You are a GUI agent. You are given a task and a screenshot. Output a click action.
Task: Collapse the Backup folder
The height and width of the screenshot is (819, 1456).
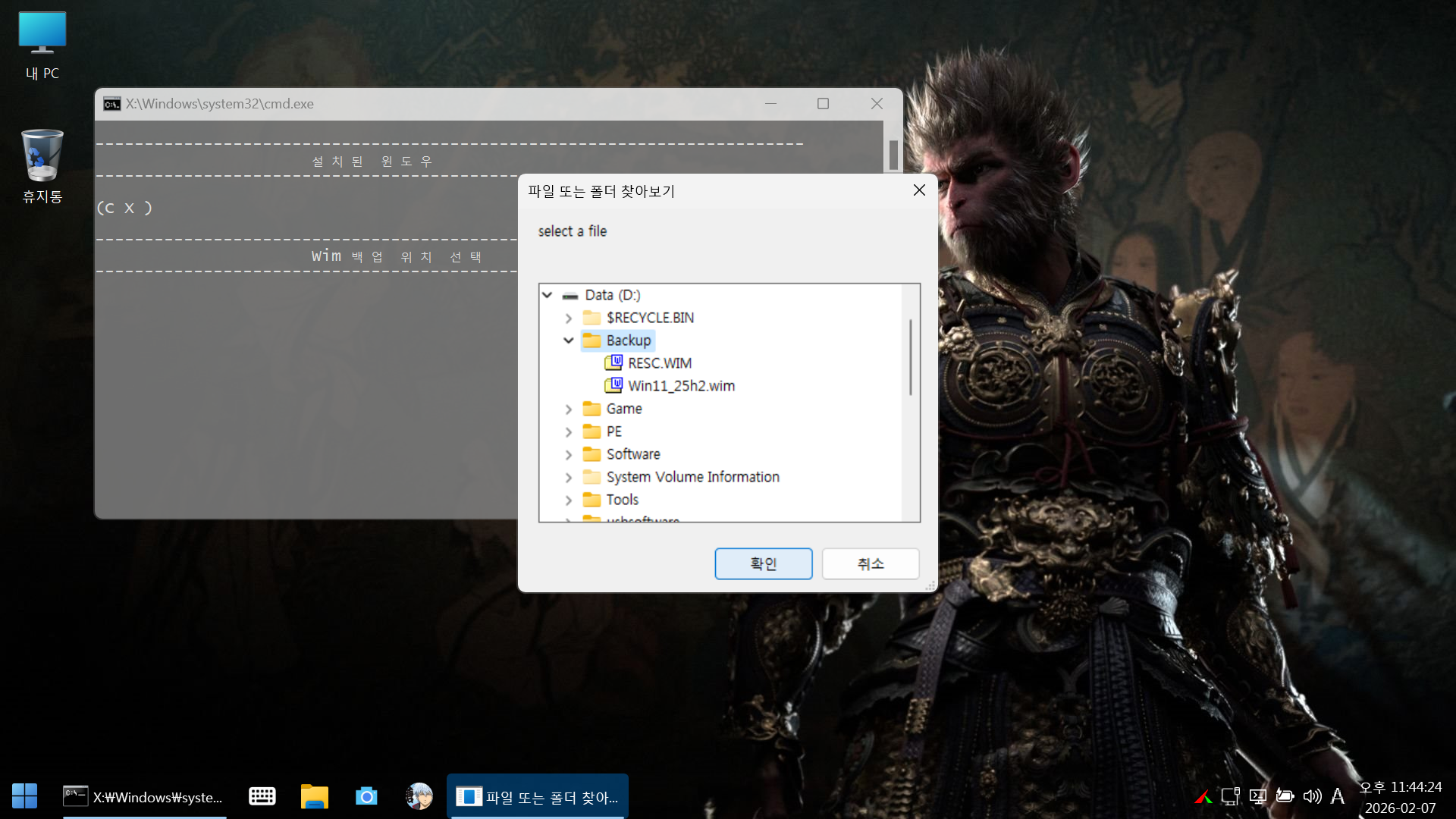click(x=568, y=340)
